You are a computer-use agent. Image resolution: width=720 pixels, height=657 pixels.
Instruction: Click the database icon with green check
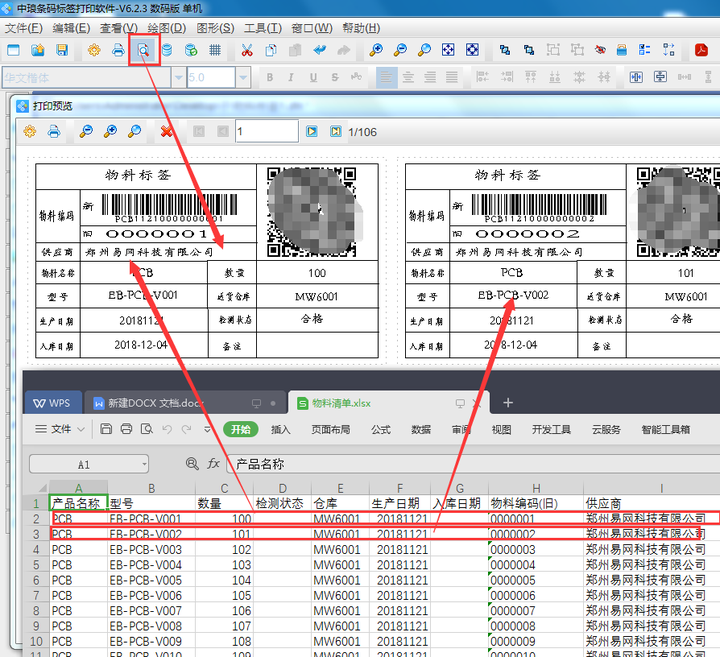pyautogui.click(x=191, y=50)
